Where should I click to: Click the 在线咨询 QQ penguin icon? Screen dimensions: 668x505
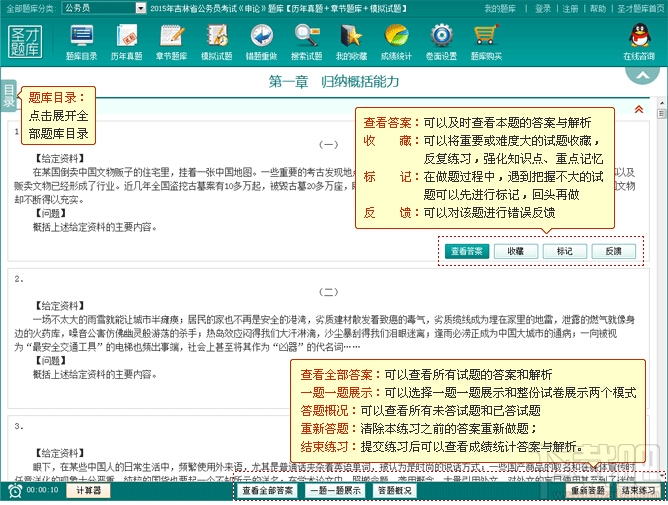639,42
